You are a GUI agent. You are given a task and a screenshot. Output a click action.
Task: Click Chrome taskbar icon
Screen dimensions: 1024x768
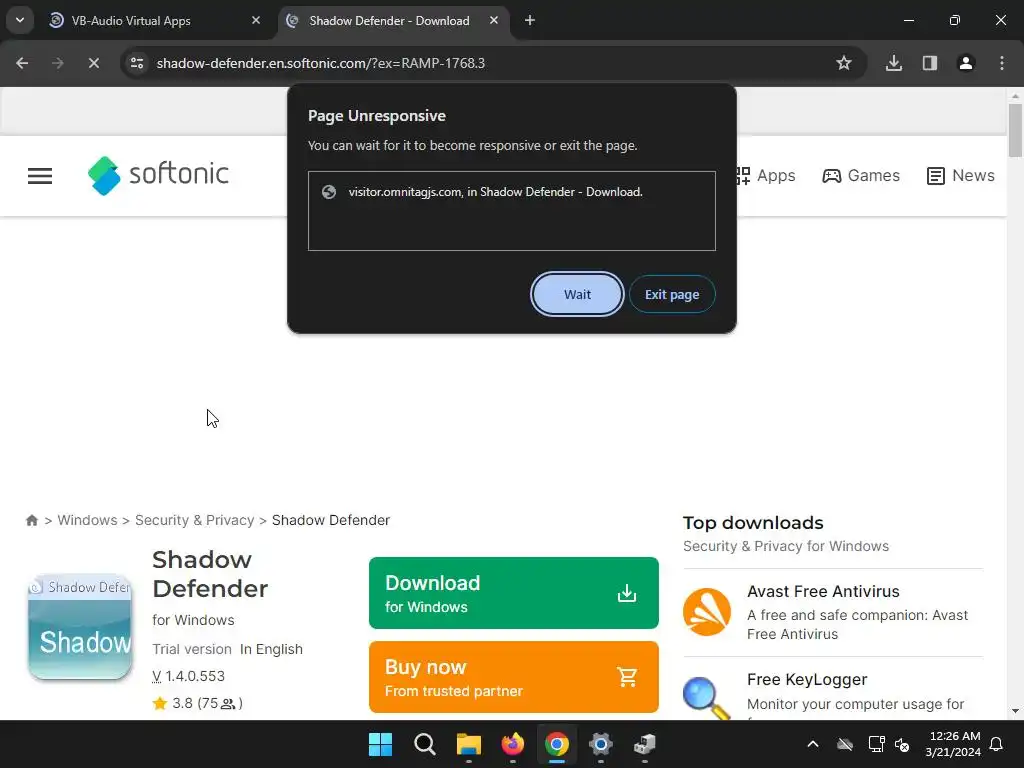(556, 744)
